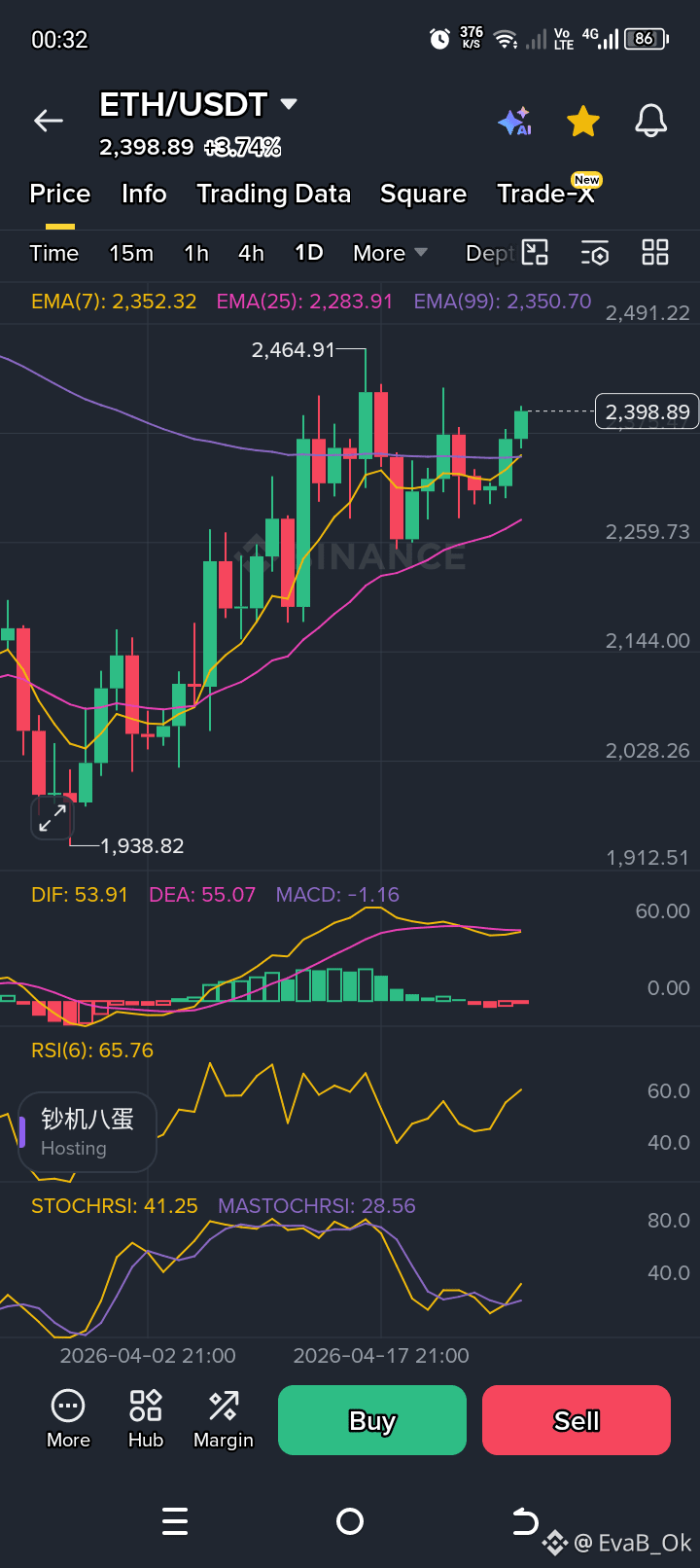Toggle the favorite star for ETH/USDT
This screenshot has height=1568, width=700.
(x=583, y=122)
